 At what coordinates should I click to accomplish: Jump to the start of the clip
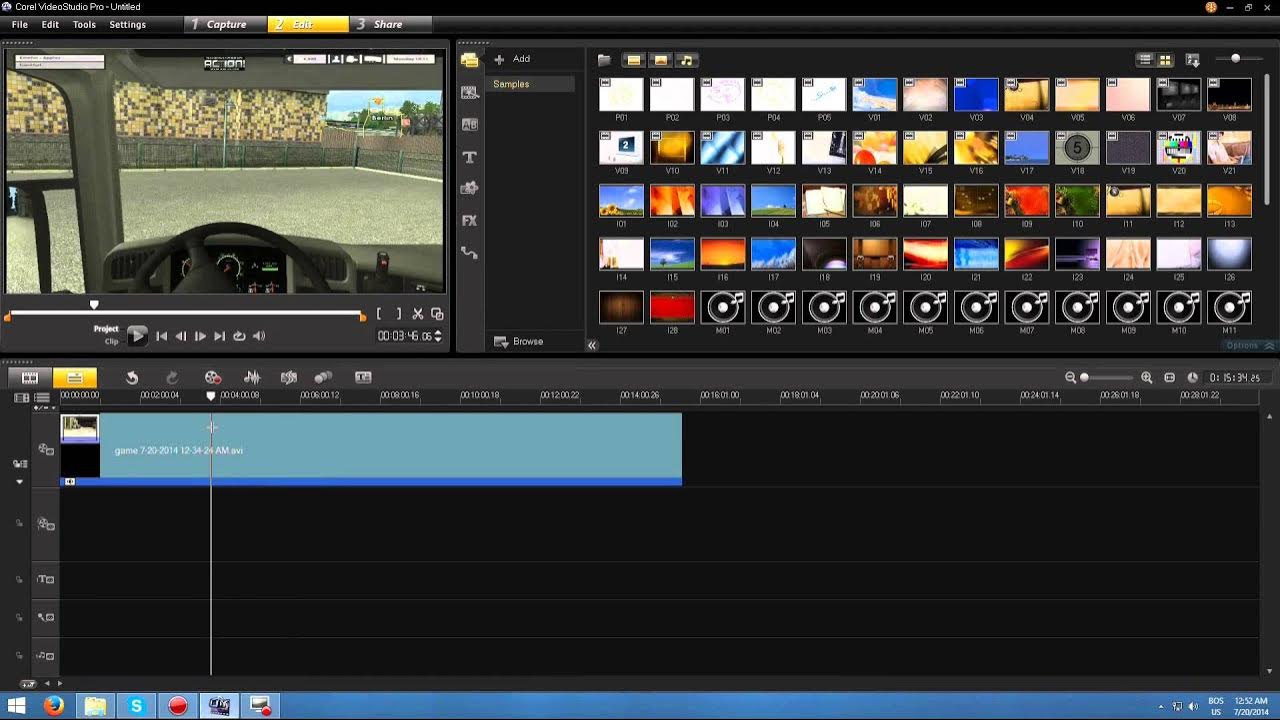pyautogui.click(x=161, y=336)
